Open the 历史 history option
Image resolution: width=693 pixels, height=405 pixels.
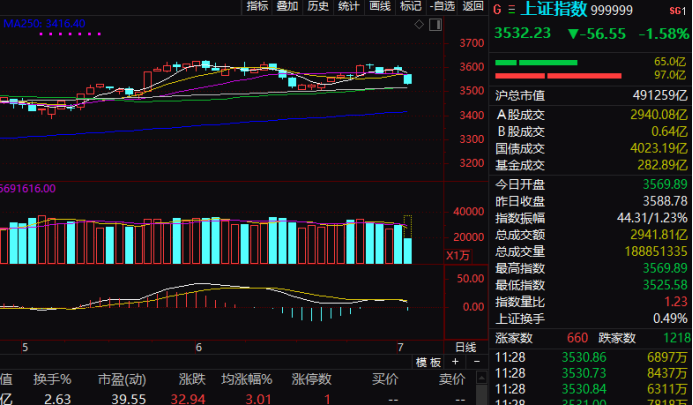[318, 6]
